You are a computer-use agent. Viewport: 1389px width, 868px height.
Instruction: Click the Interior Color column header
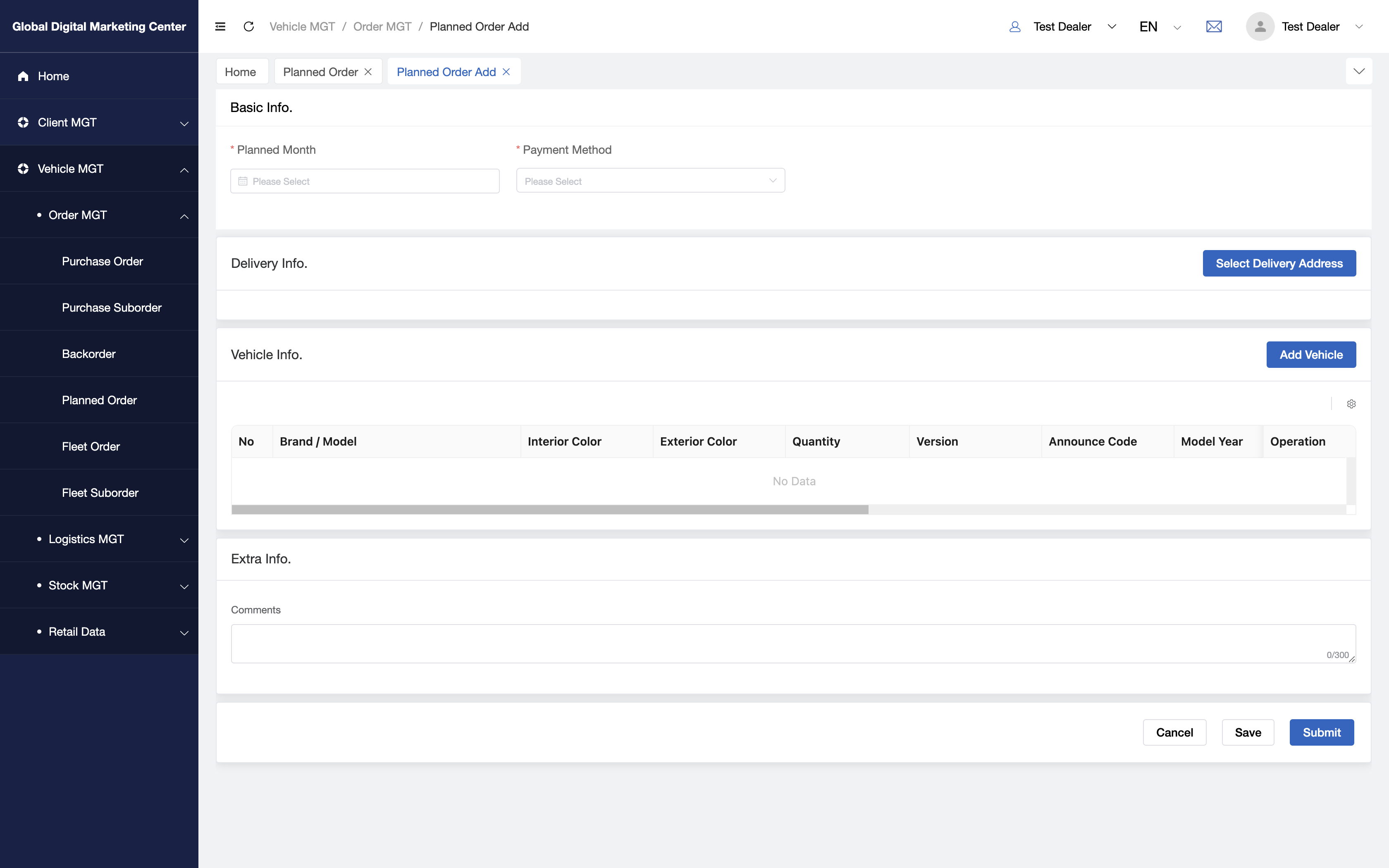tap(587, 441)
